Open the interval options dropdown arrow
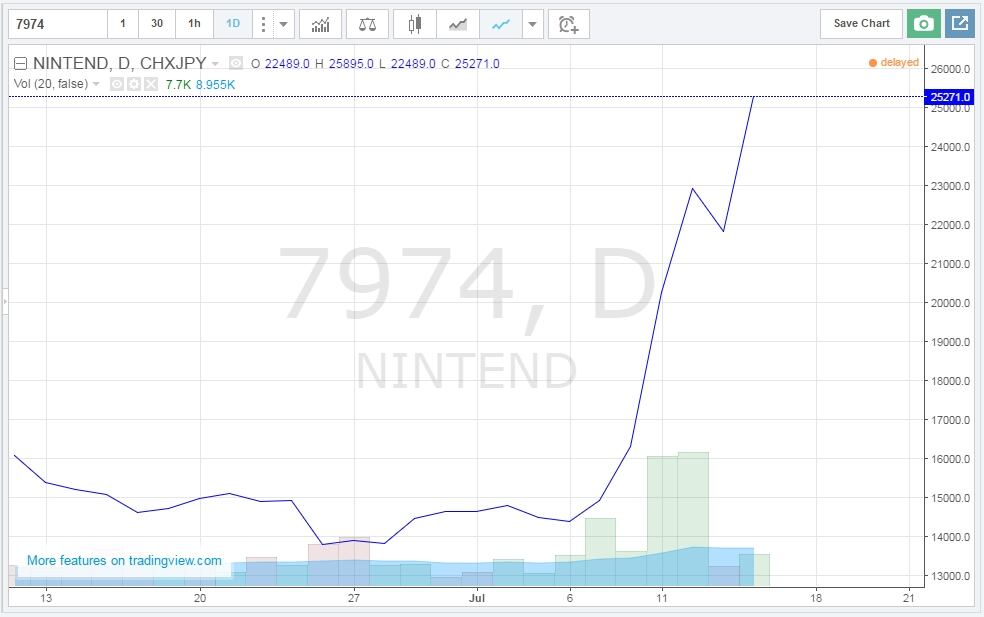 tap(282, 24)
